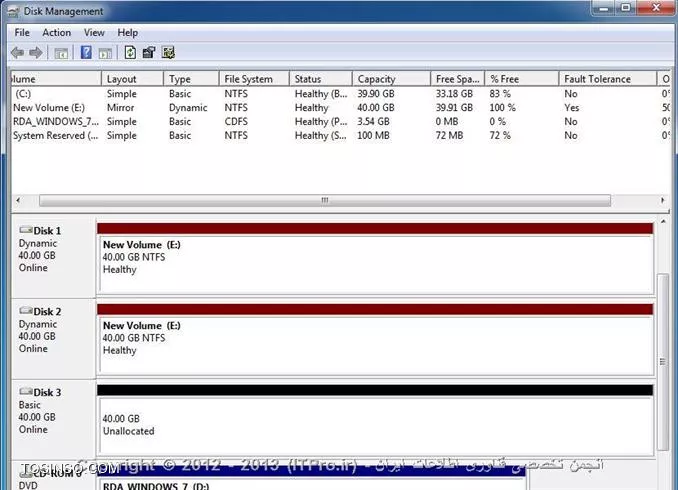678x490 pixels.
Task: Open the Help menu
Action: click(x=128, y=32)
